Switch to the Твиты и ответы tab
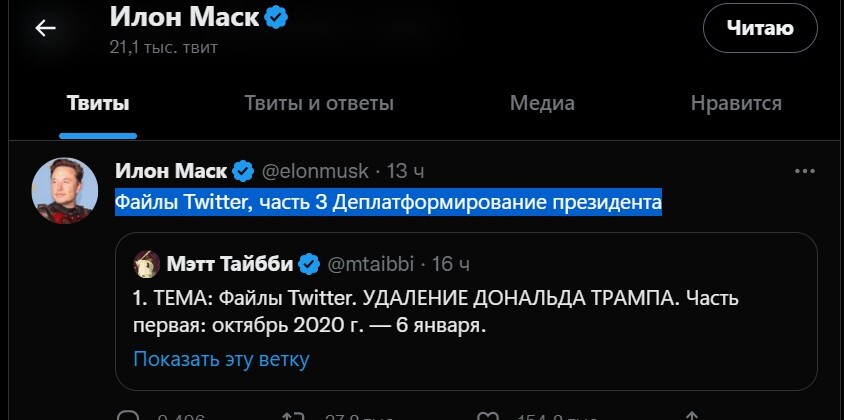The width and height of the screenshot is (844, 420). [319, 103]
